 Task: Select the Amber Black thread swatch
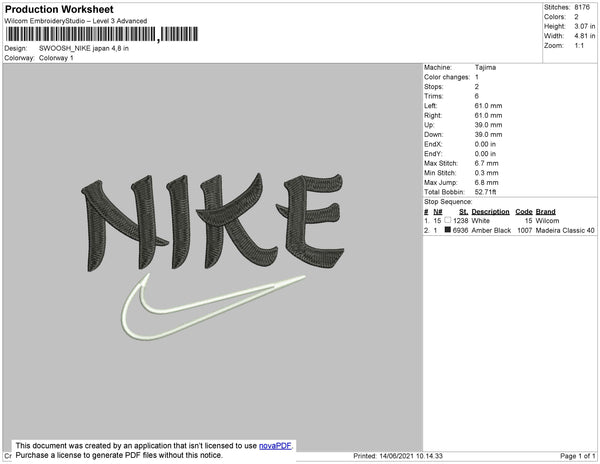click(x=448, y=230)
